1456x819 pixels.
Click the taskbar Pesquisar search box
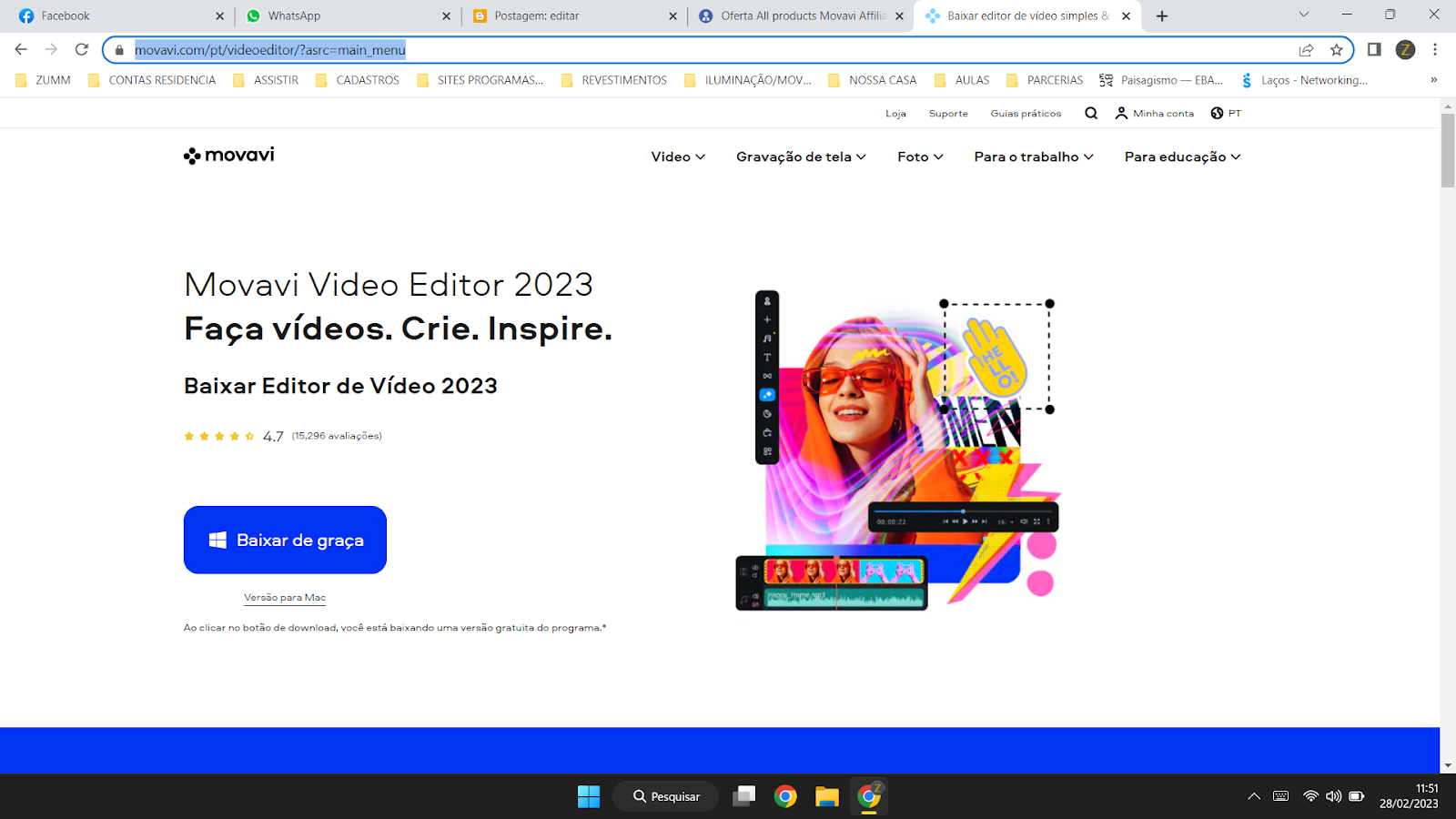[666, 796]
